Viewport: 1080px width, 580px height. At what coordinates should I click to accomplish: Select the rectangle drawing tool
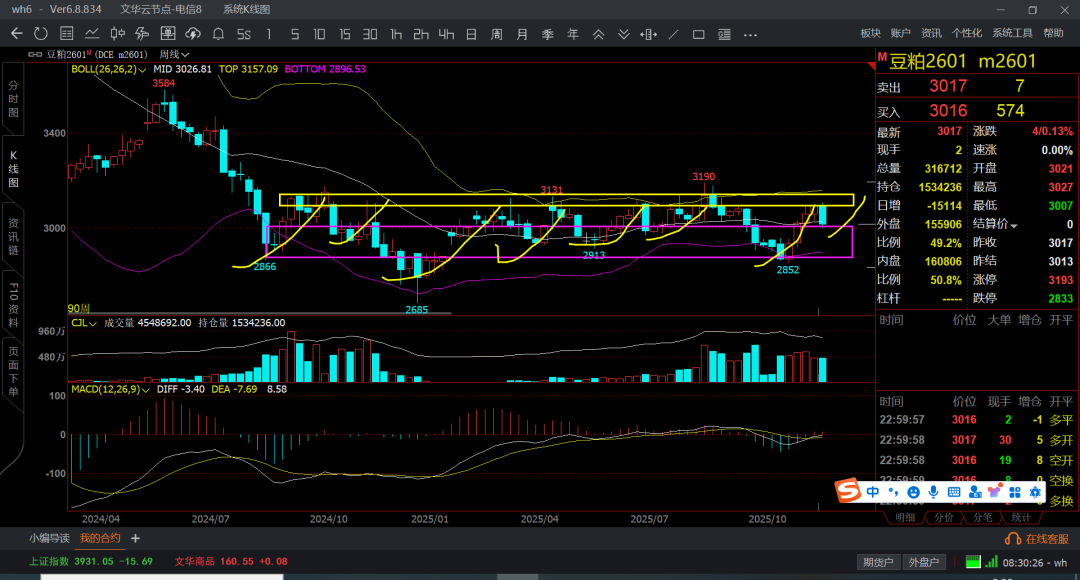tap(698, 33)
